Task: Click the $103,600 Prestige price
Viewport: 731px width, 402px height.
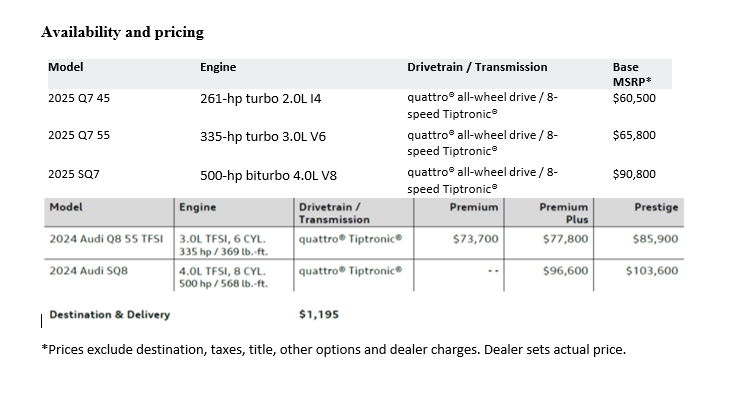Action: [652, 270]
